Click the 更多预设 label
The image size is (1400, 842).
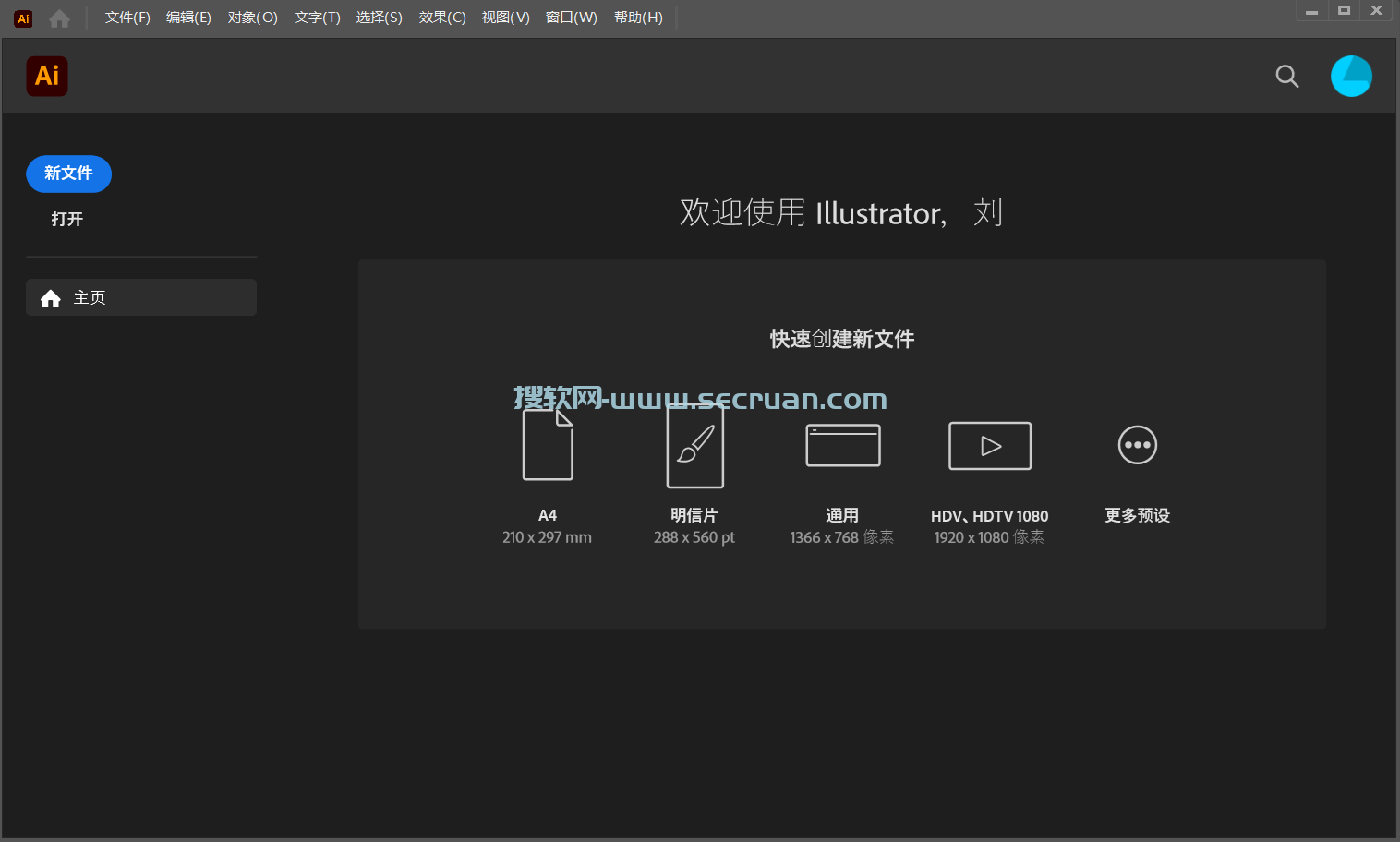pos(1138,515)
